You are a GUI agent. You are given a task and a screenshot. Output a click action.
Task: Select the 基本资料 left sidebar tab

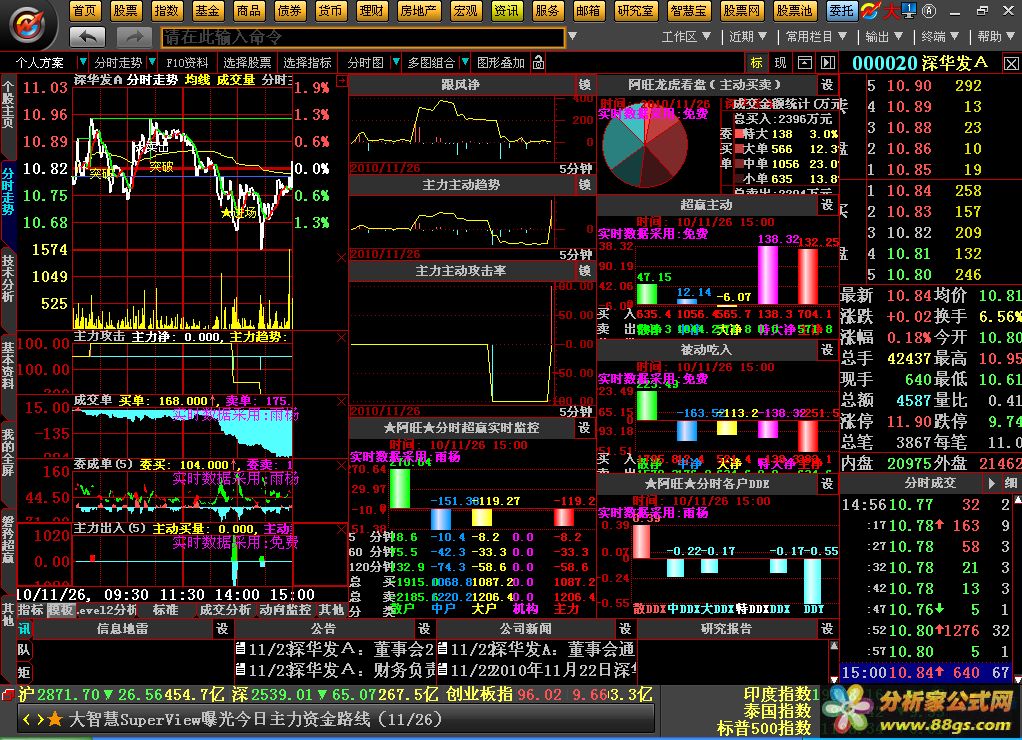pos(8,365)
